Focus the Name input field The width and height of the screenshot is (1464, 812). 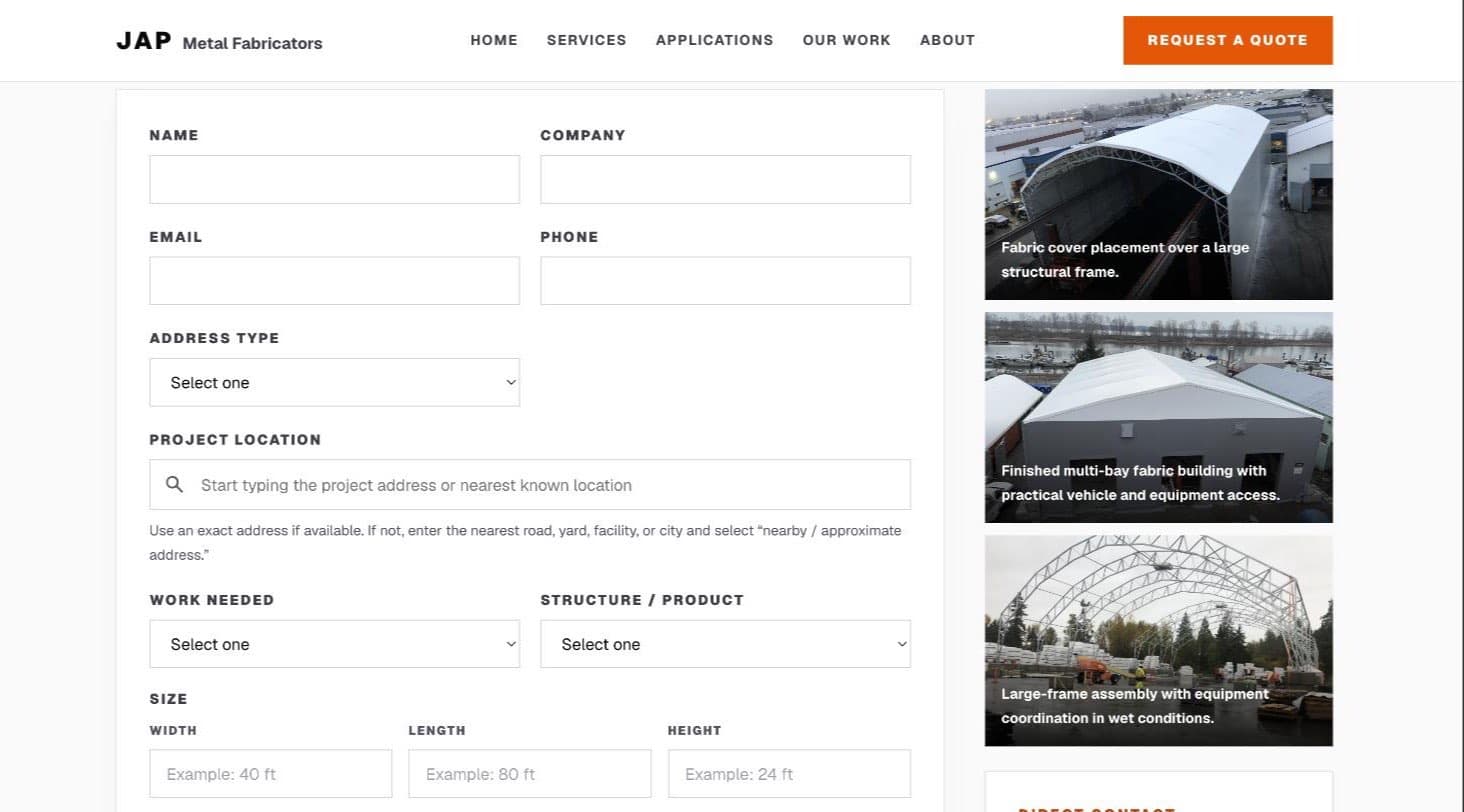tap(334, 179)
